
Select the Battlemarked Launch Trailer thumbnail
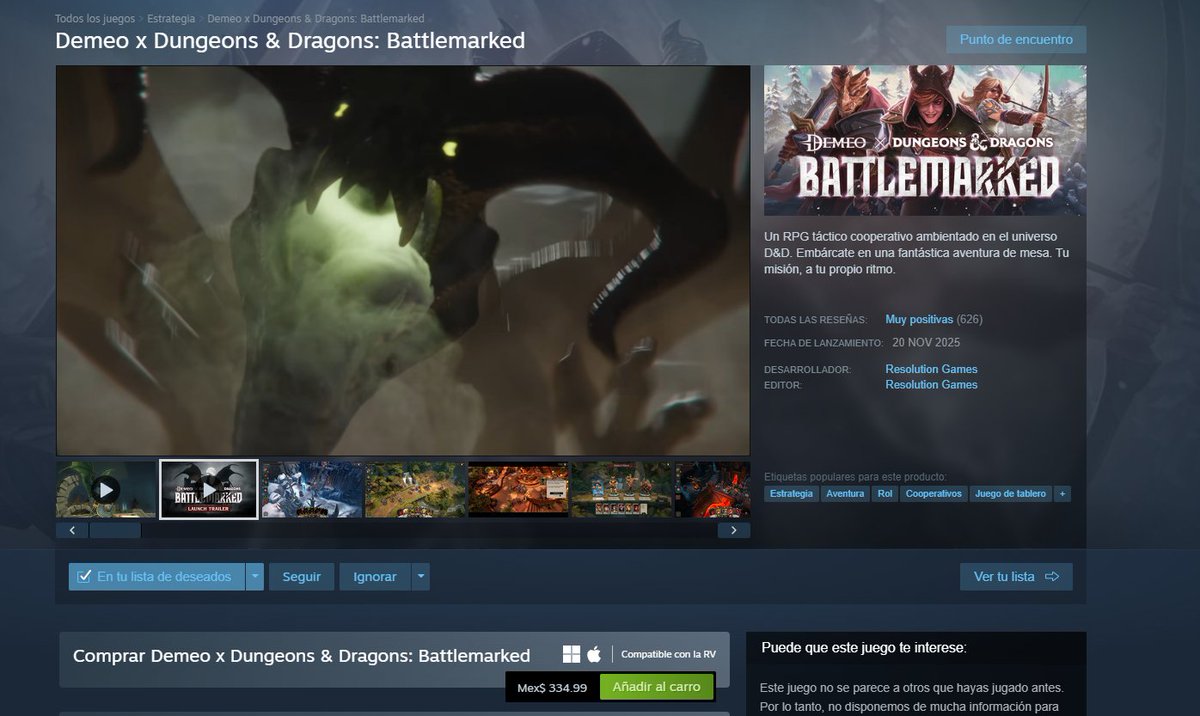pos(209,489)
